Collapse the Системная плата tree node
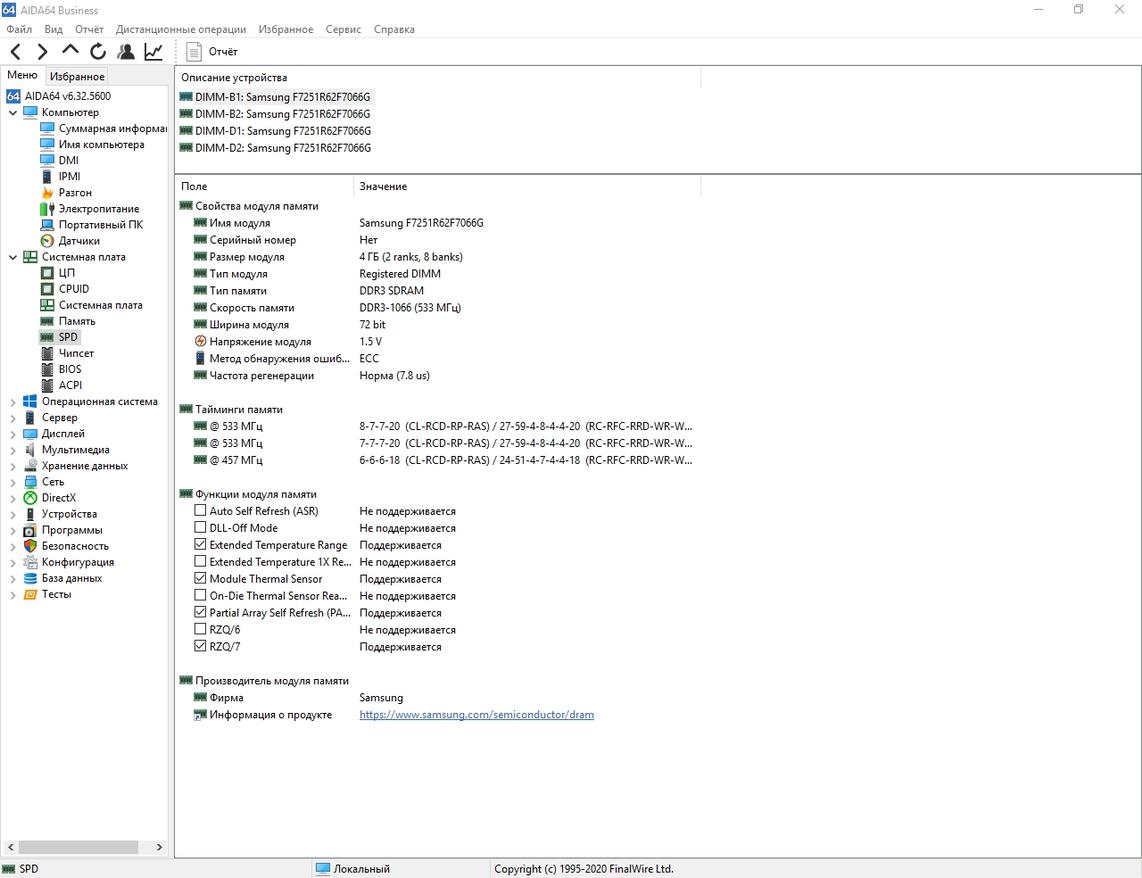The height and width of the screenshot is (878, 1142). tap(12, 257)
